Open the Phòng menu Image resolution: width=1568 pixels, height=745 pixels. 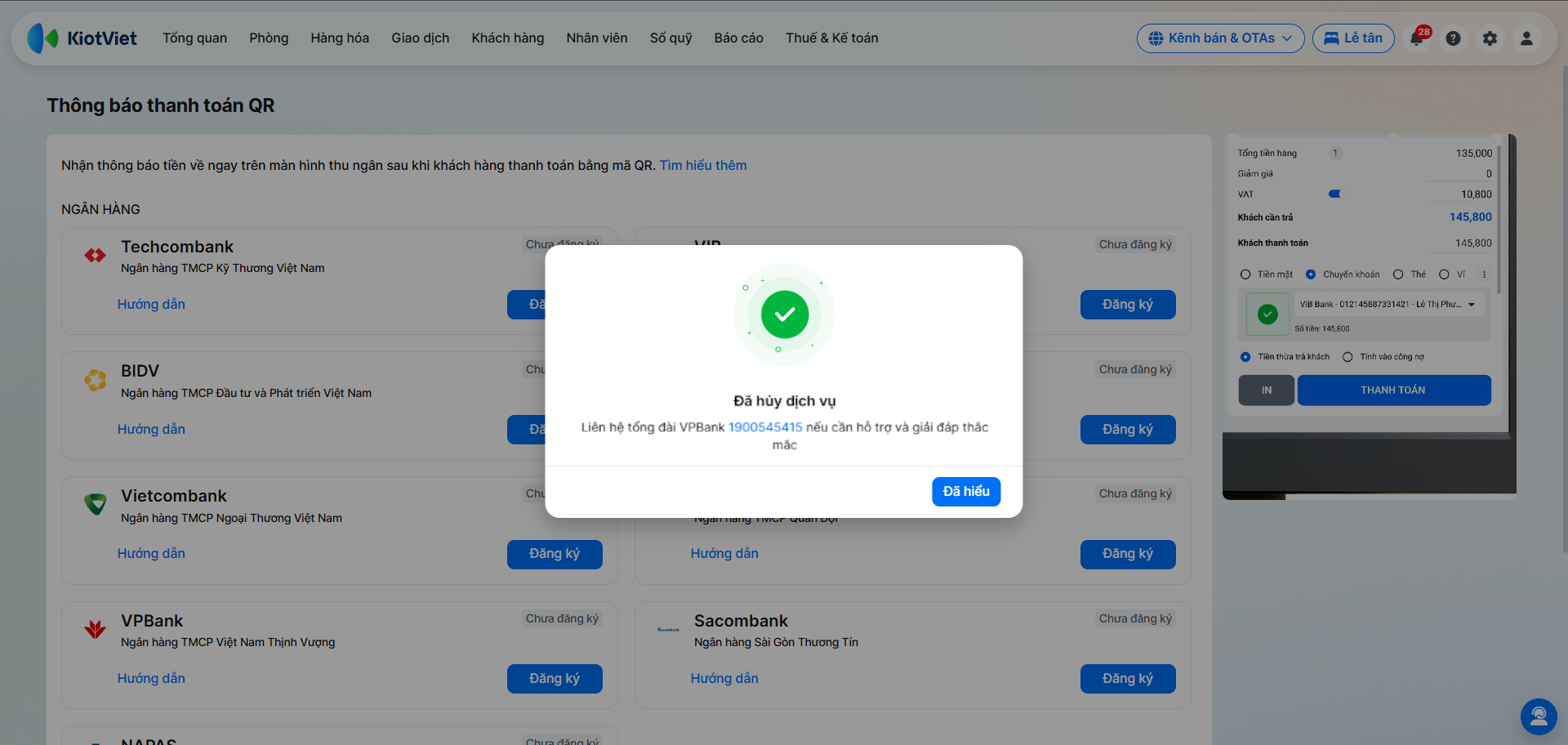pyautogui.click(x=269, y=38)
